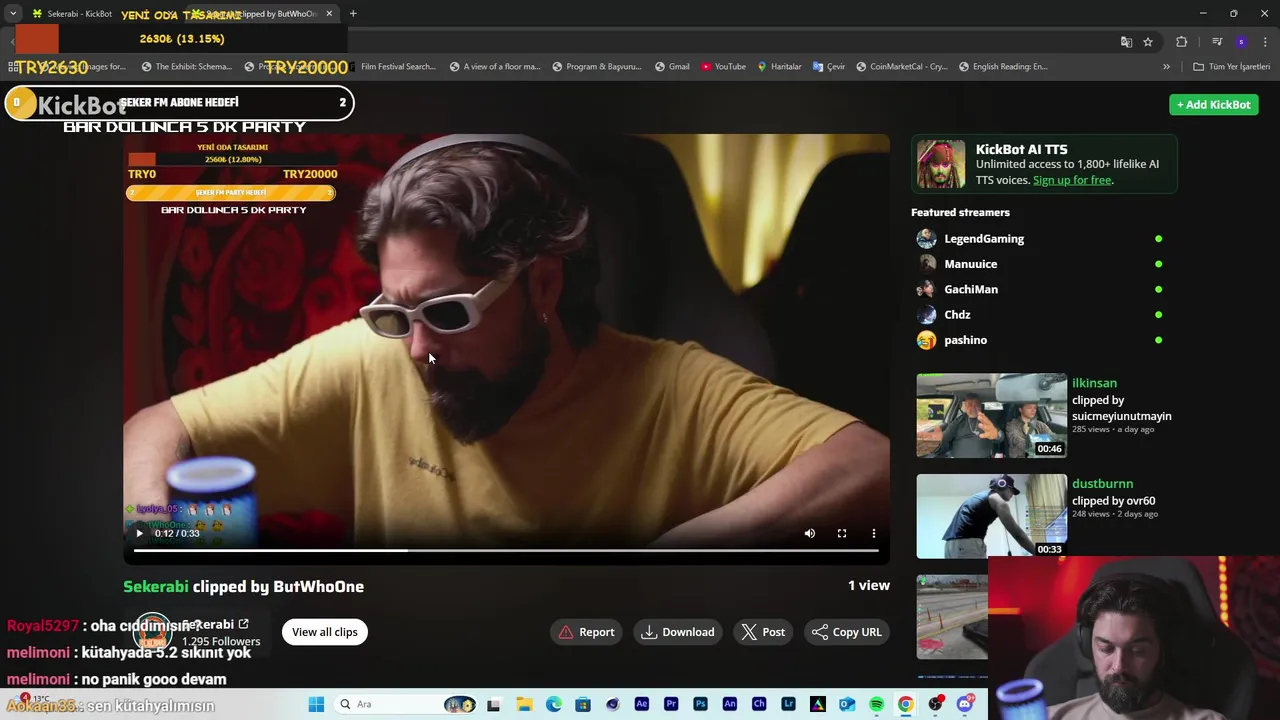Launch Lightroom from taskbar

click(788, 705)
